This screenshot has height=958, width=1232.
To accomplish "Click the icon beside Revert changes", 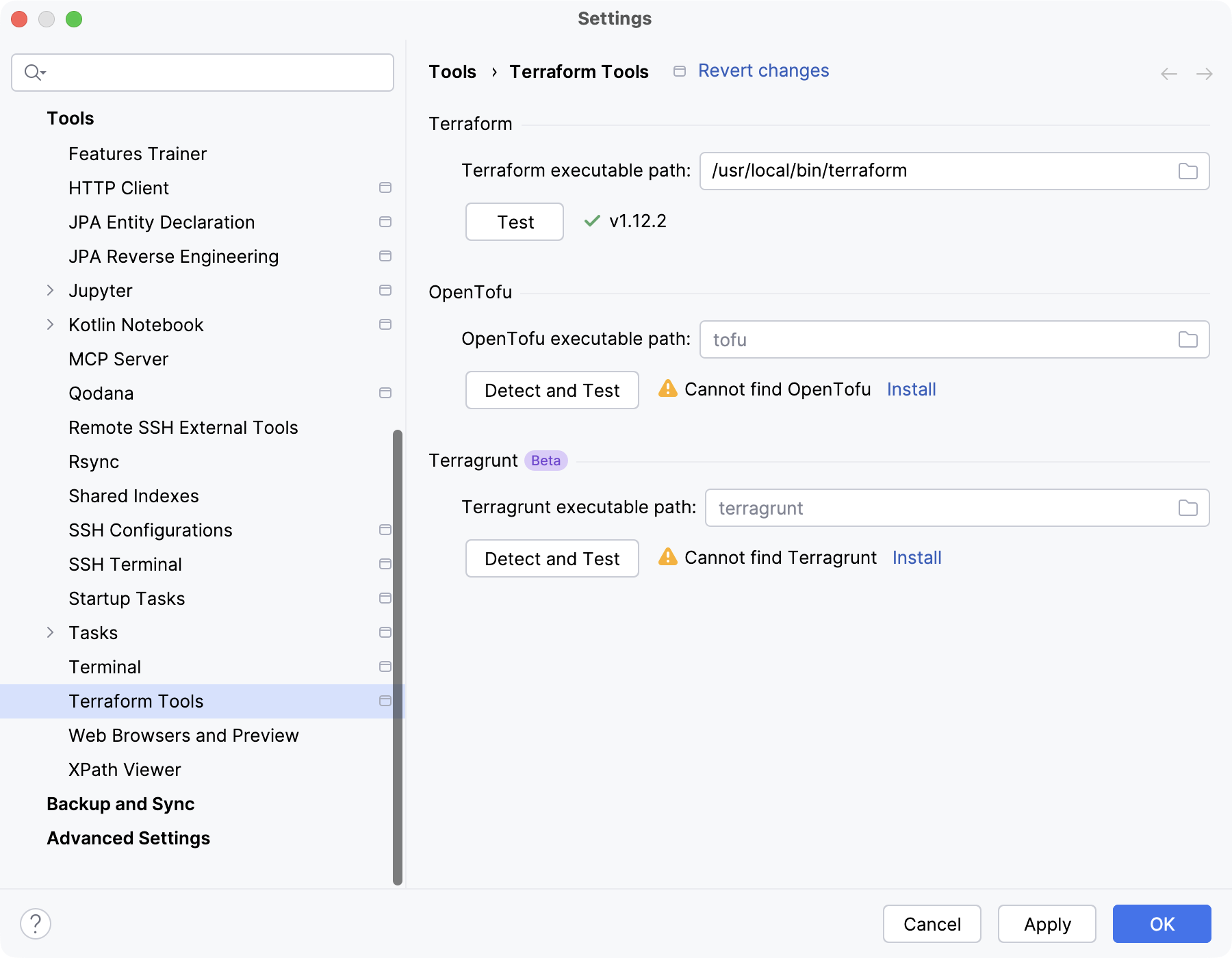I will tap(679, 70).
